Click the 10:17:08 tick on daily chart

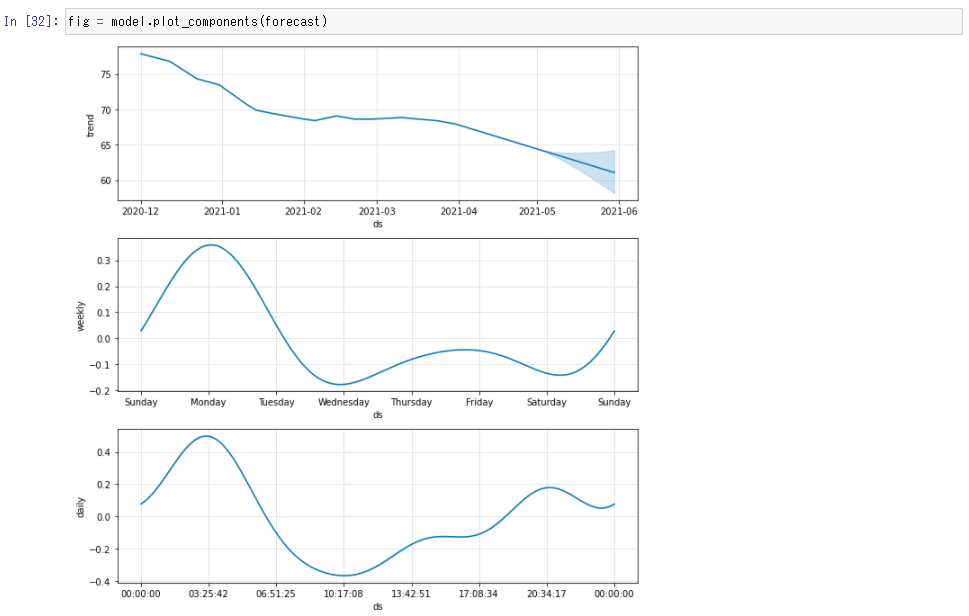344,594
